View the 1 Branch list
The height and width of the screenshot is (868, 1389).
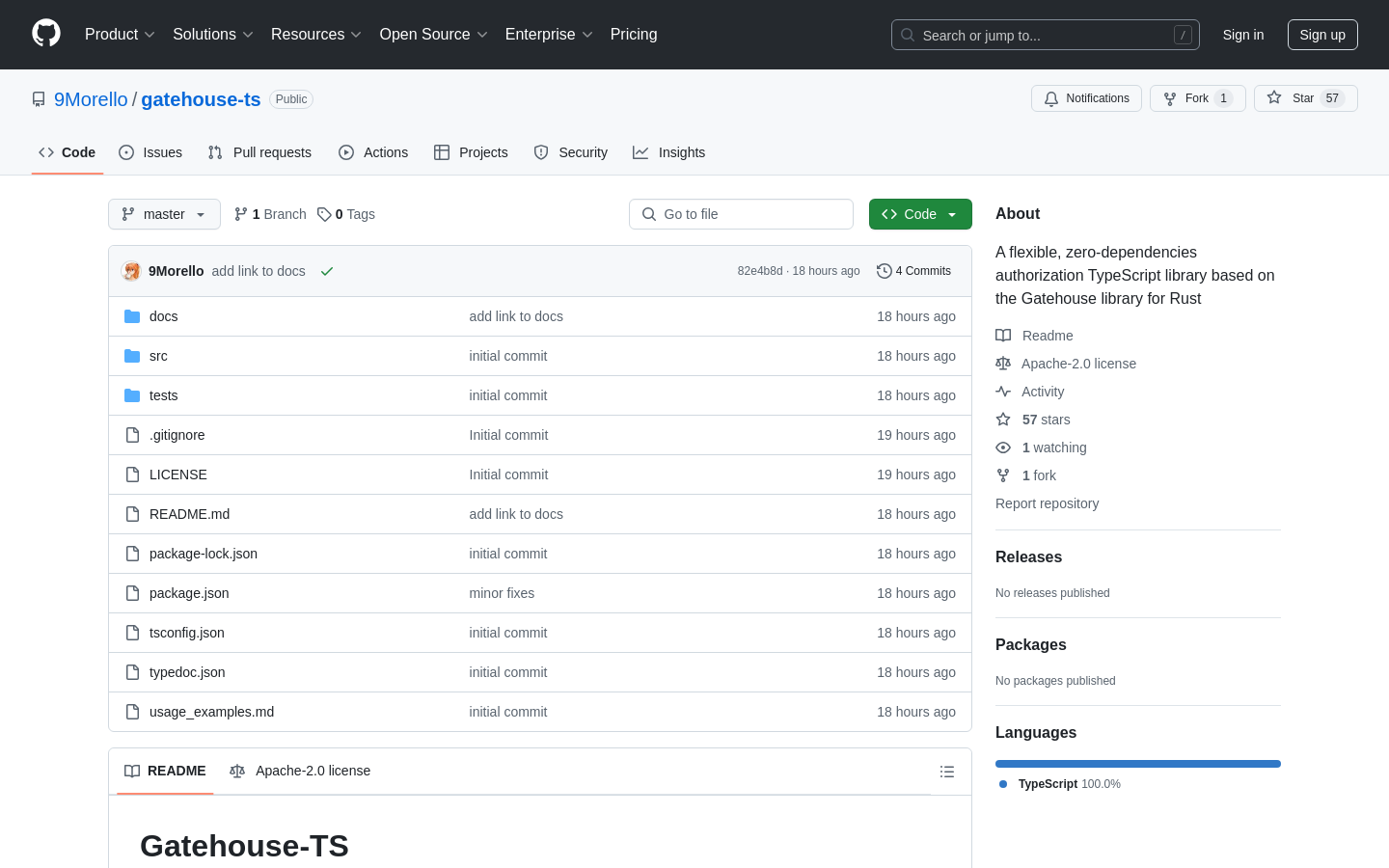(270, 214)
